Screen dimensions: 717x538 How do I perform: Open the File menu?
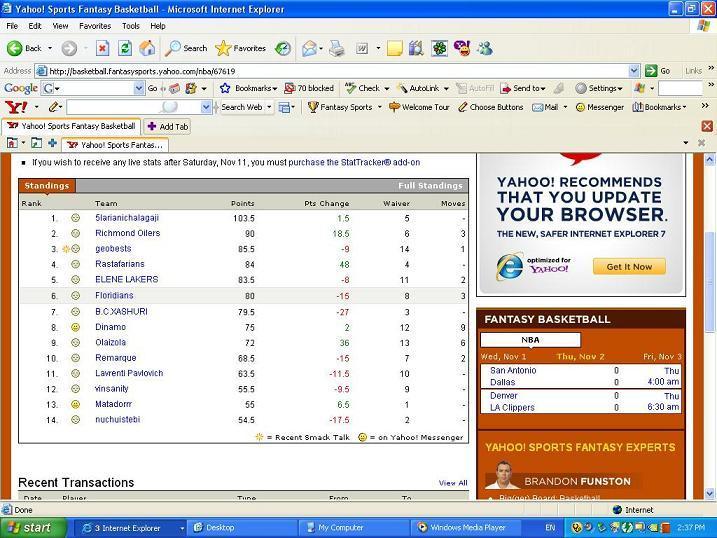coord(12,26)
